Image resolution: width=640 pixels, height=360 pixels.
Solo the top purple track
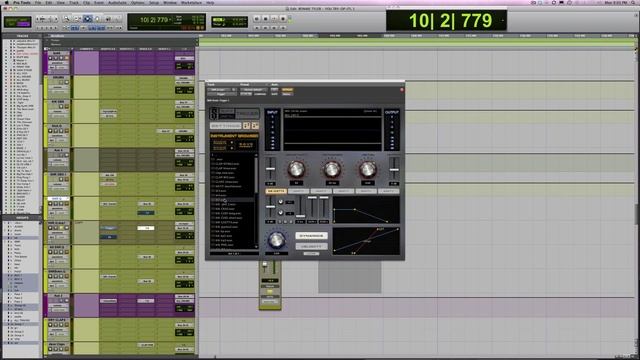(x=61, y=58)
